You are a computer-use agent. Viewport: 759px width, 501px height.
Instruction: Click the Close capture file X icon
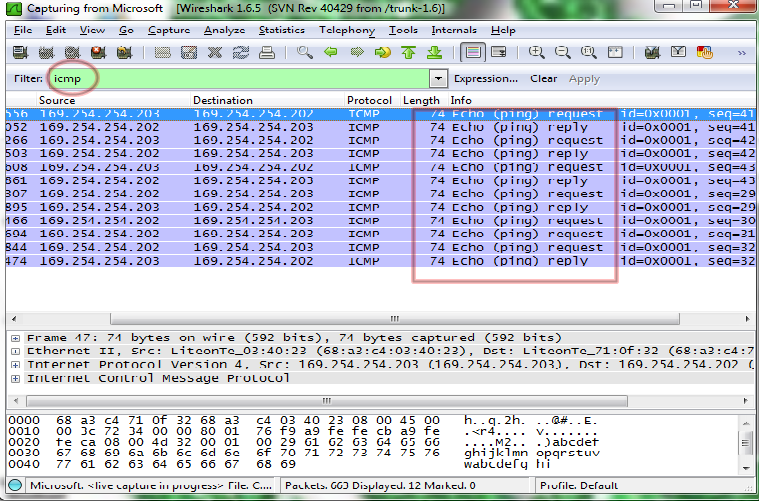(215, 52)
